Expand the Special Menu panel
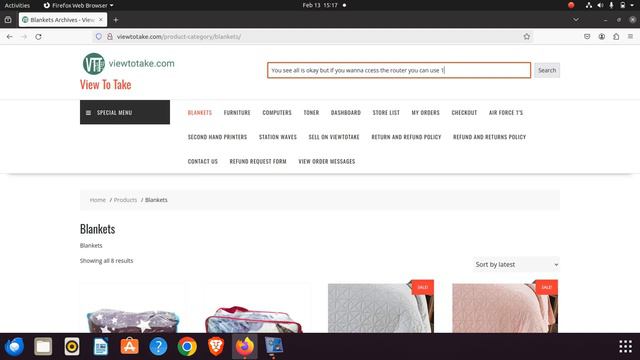This screenshot has width=640, height=360. pos(125,112)
